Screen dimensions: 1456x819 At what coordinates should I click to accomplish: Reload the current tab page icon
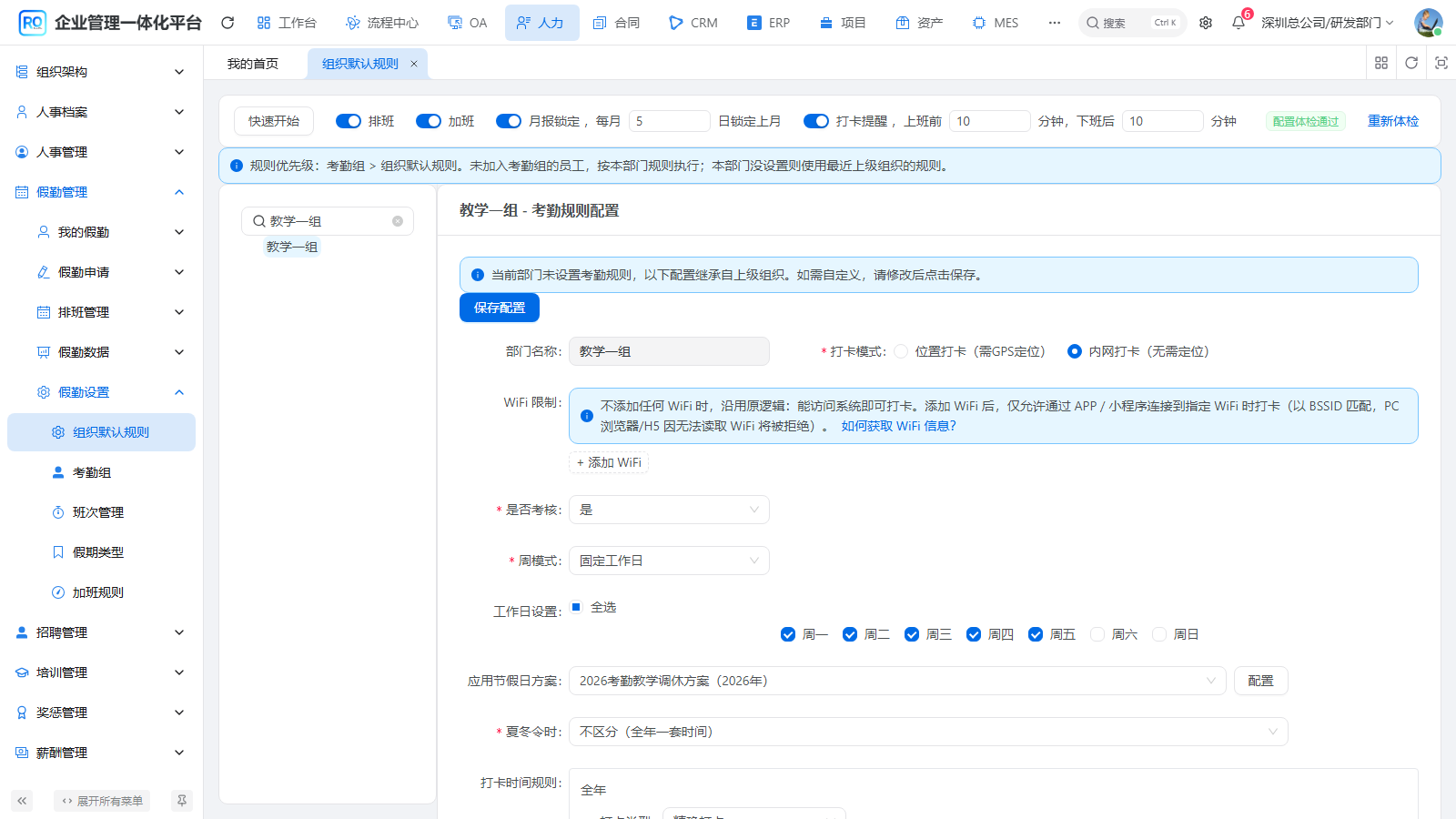click(x=1411, y=63)
